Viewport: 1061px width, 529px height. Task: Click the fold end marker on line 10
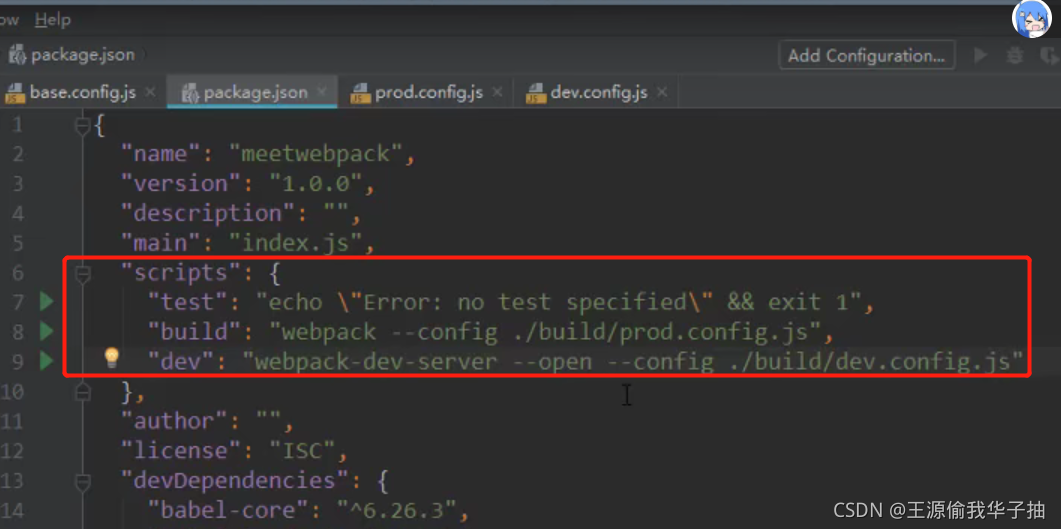(83, 392)
